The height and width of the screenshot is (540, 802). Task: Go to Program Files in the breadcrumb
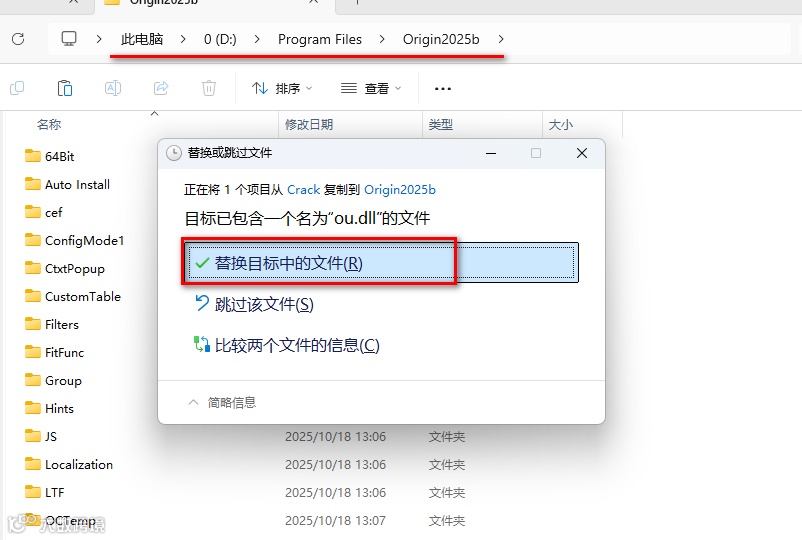coord(320,39)
